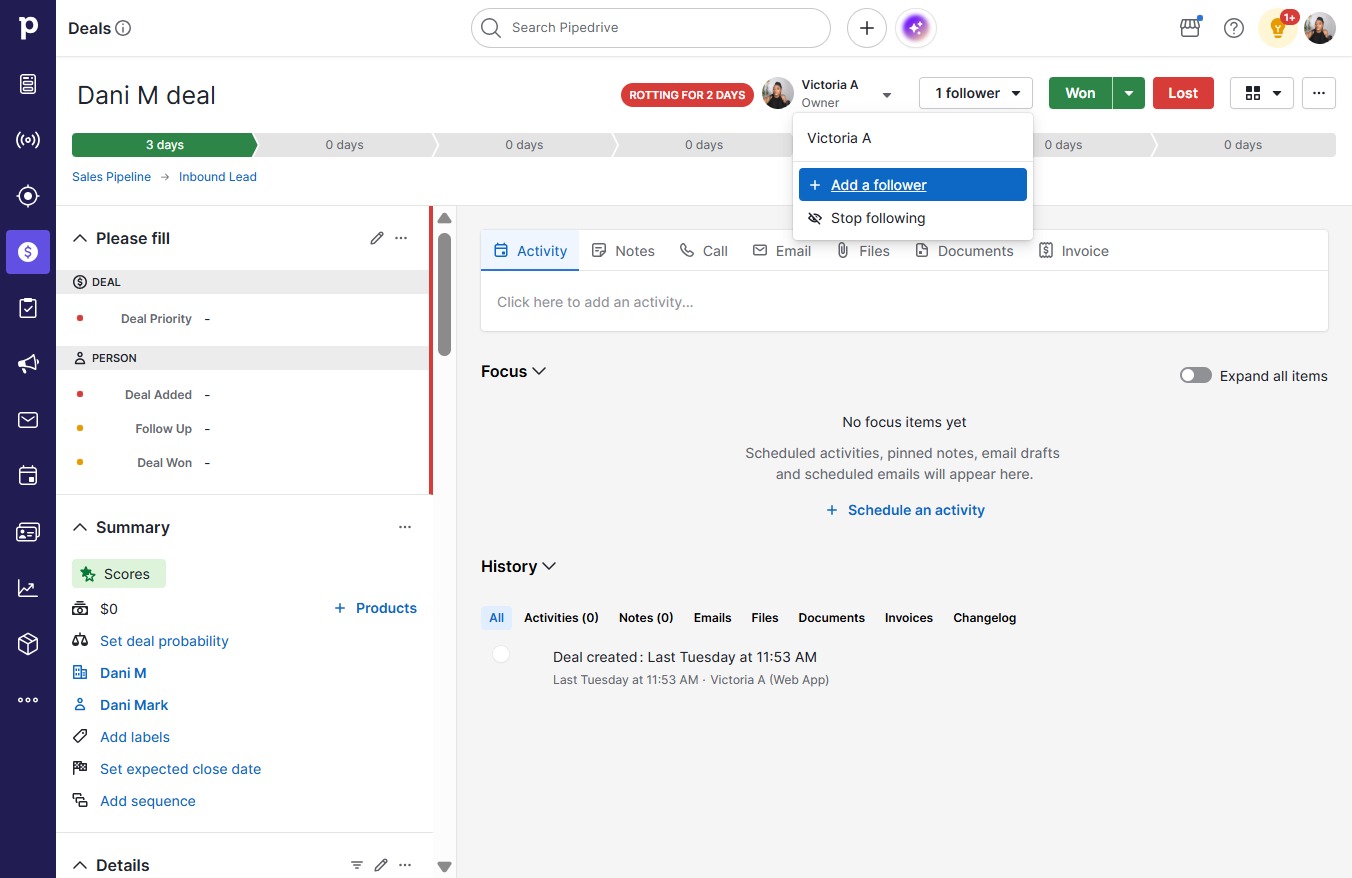Open the deal more options ellipsis button

(1319, 93)
